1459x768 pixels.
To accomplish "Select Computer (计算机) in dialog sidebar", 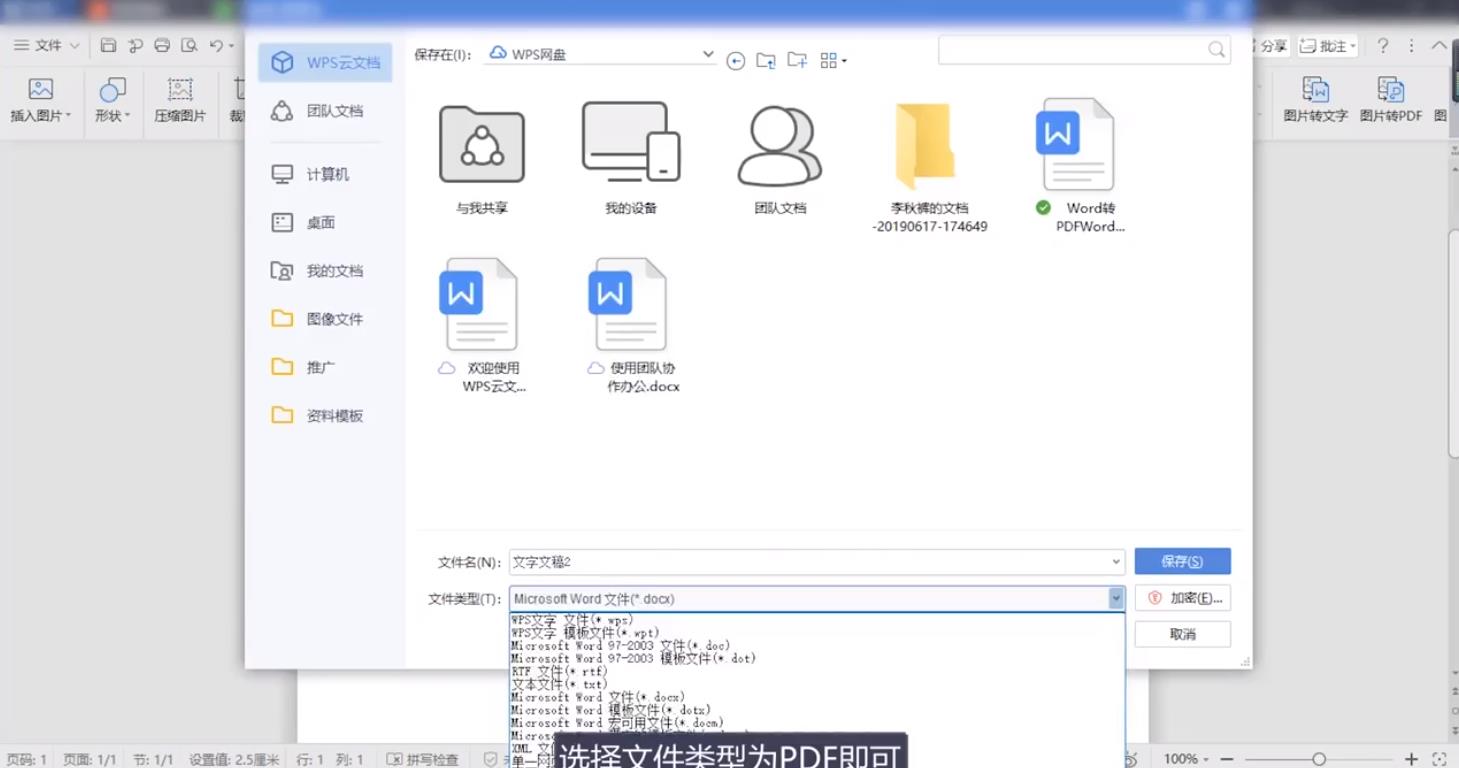I will (325, 174).
